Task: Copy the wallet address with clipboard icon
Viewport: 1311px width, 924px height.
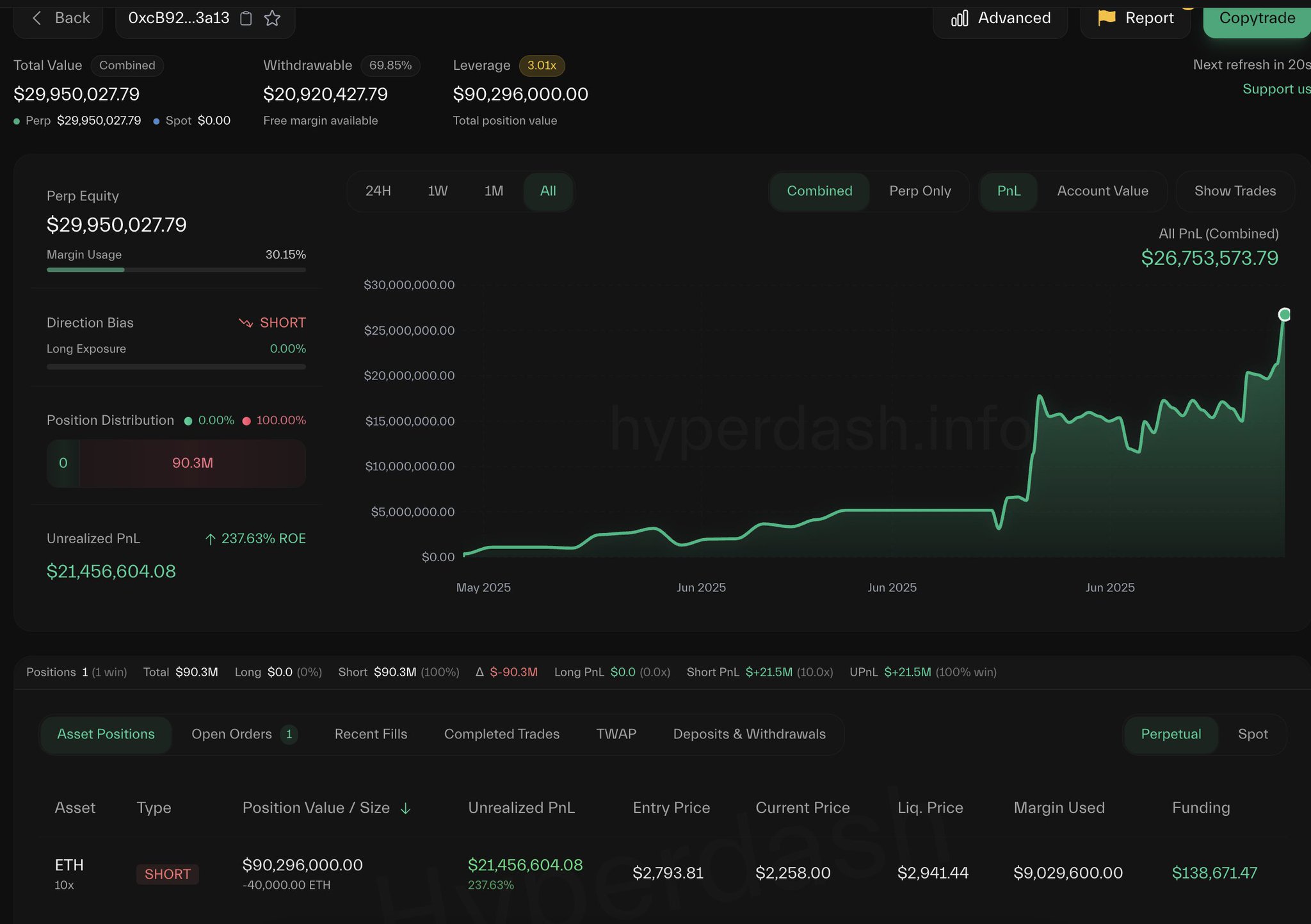Action: [x=246, y=19]
